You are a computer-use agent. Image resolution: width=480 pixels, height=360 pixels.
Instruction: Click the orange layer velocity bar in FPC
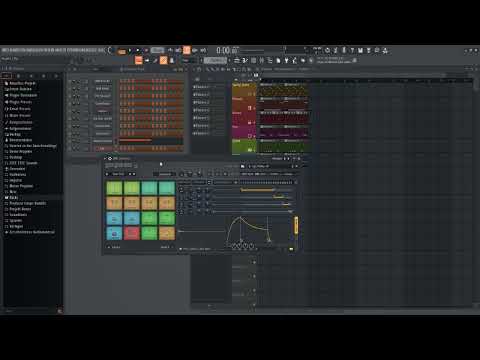click(258, 190)
